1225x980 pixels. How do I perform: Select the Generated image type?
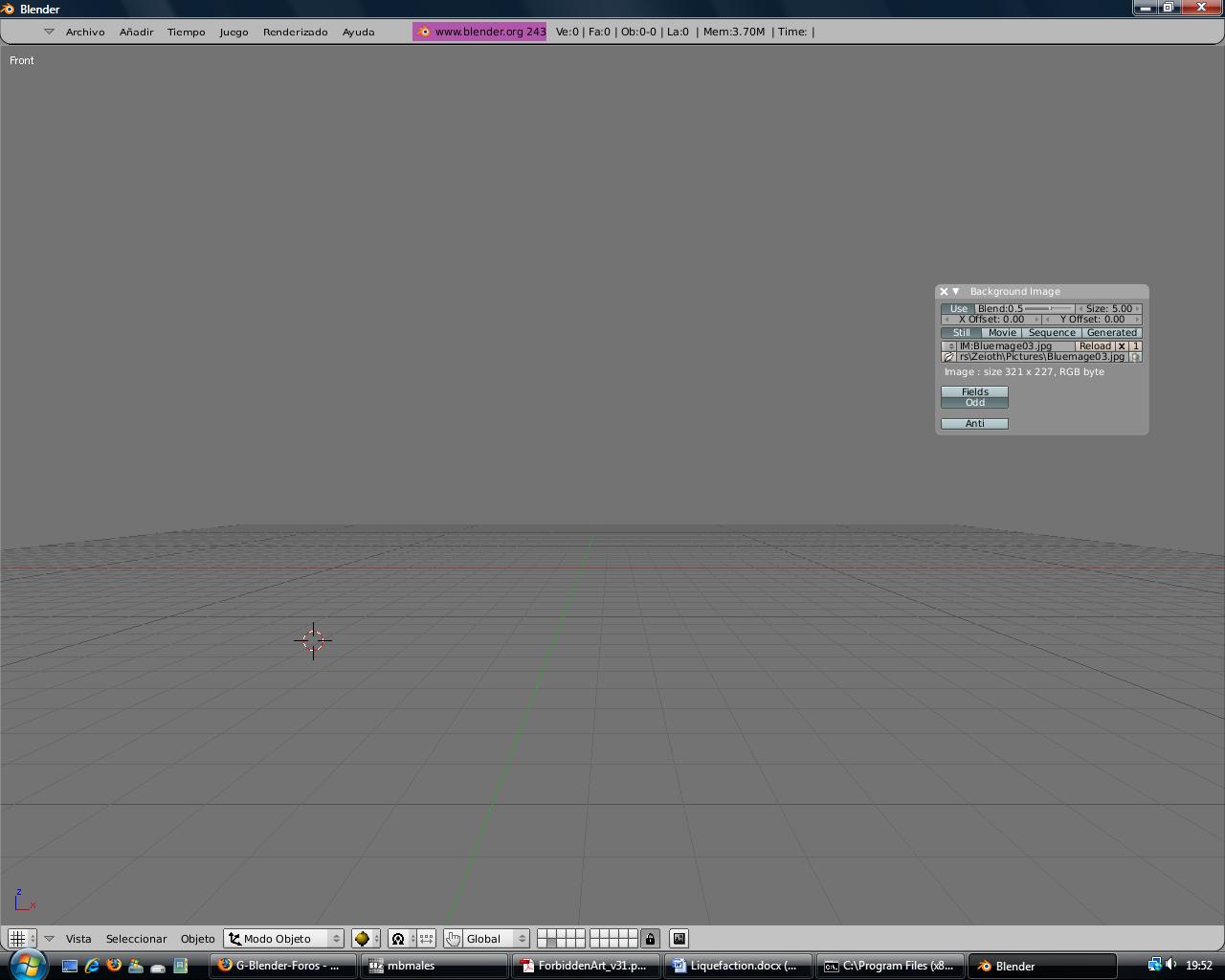coord(1112,333)
